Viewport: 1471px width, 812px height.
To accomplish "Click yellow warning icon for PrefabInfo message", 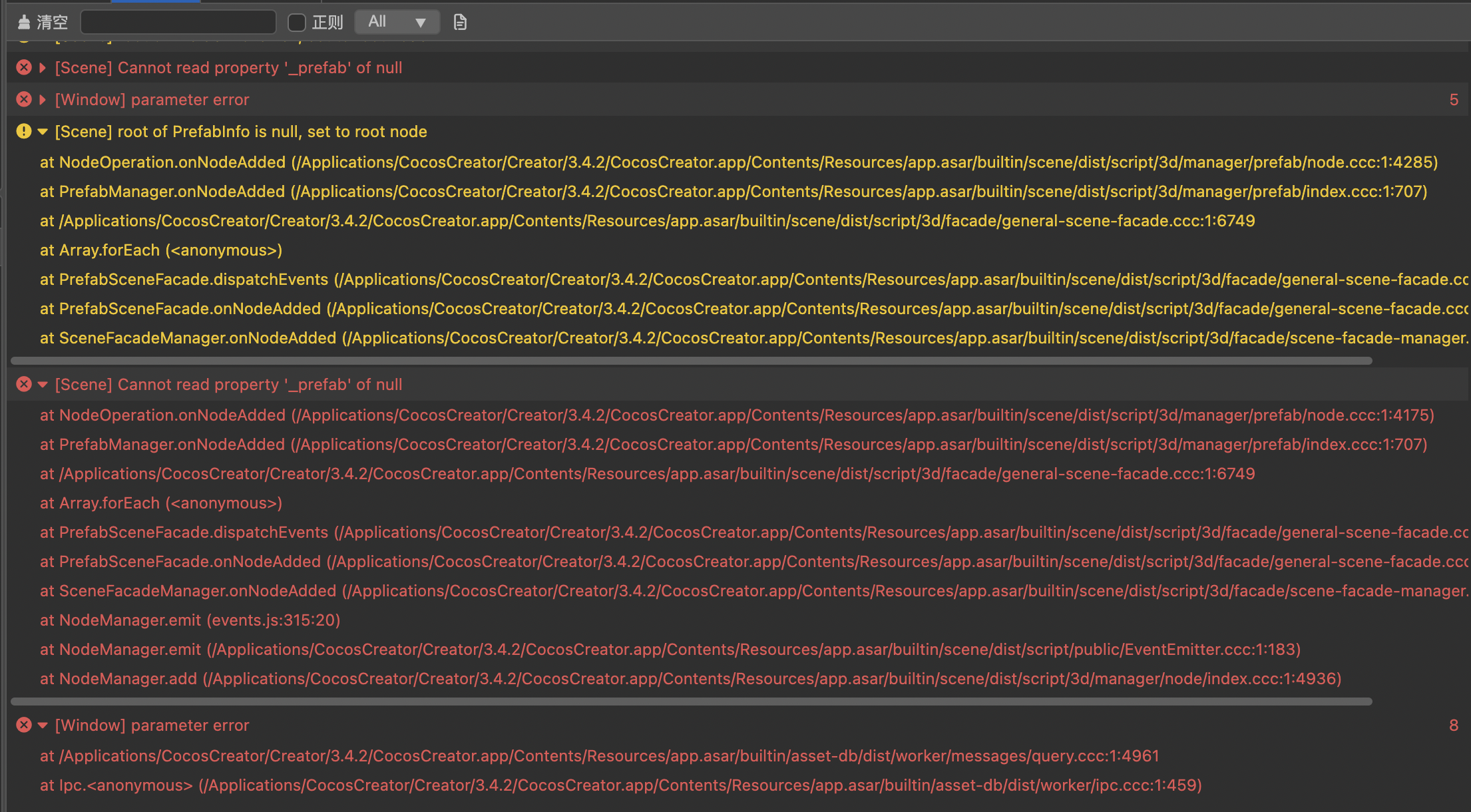I will pyautogui.click(x=24, y=132).
